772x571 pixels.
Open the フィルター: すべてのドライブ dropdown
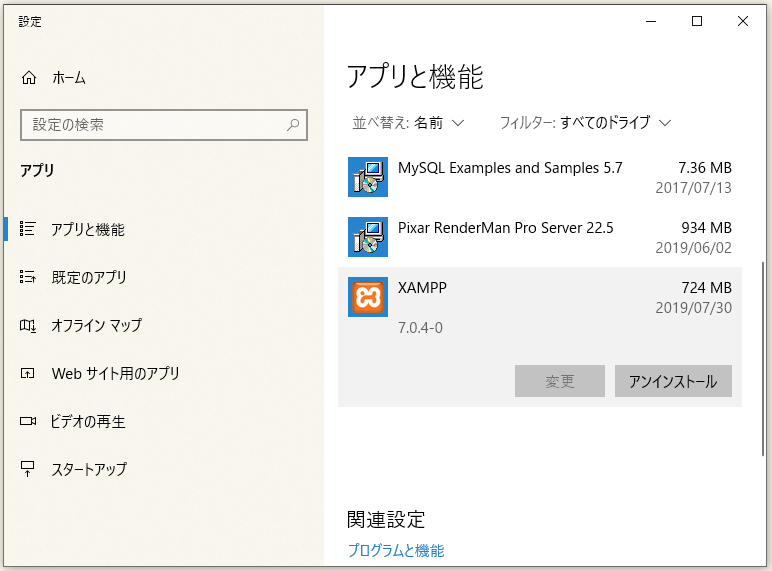585,123
